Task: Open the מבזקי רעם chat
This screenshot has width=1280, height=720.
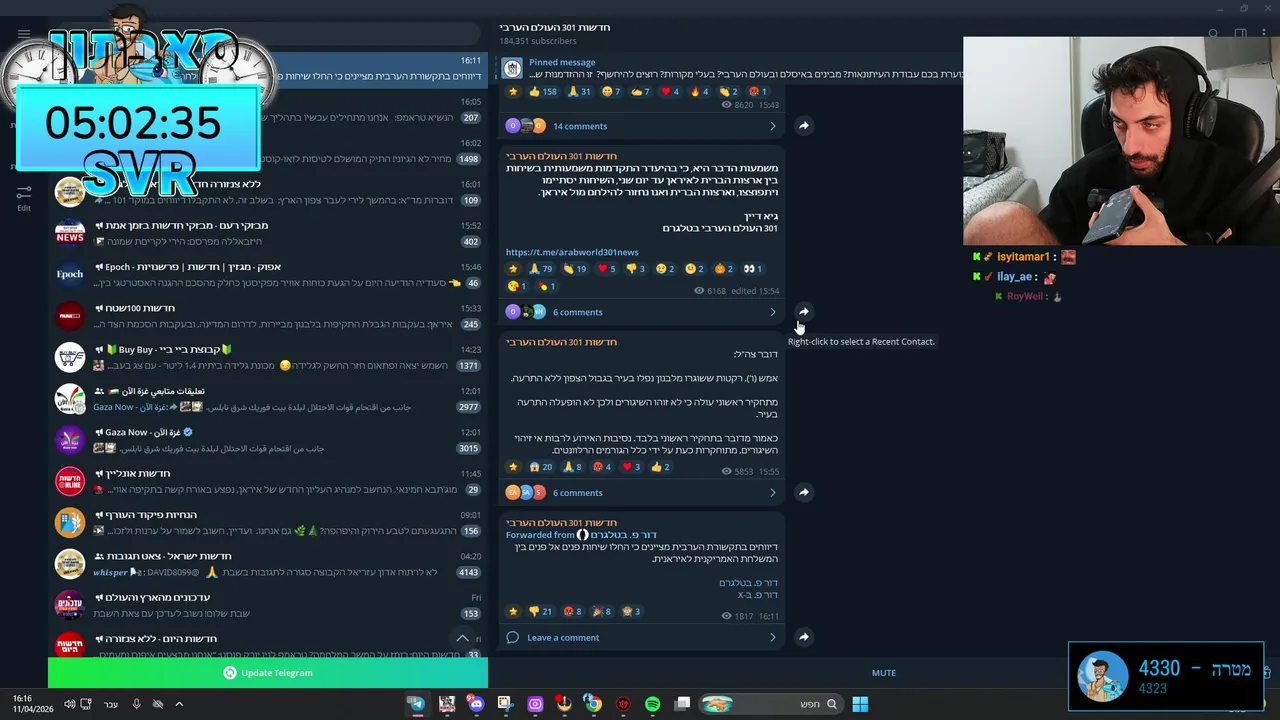Action: (268, 233)
